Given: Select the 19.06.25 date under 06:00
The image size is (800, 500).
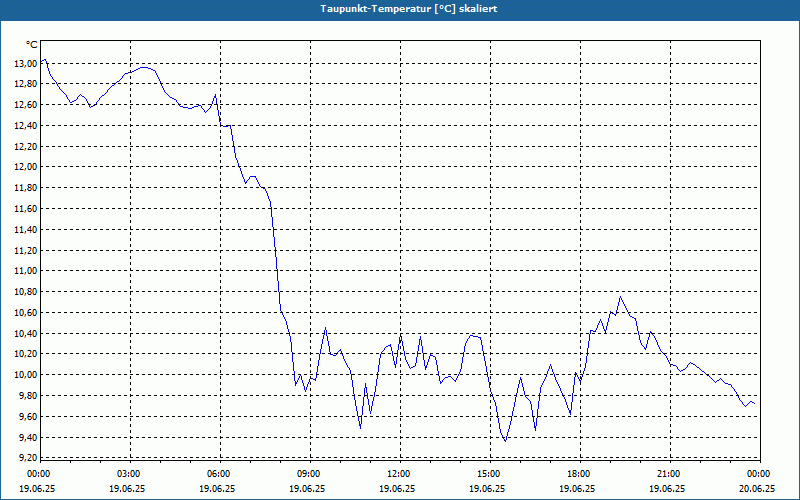Looking at the screenshot, I should tap(217, 488).
